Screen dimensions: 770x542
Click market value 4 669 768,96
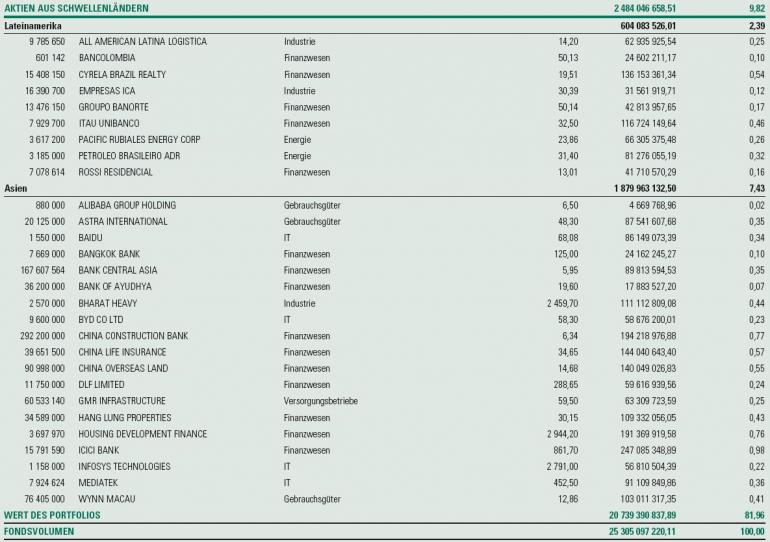[653, 205]
